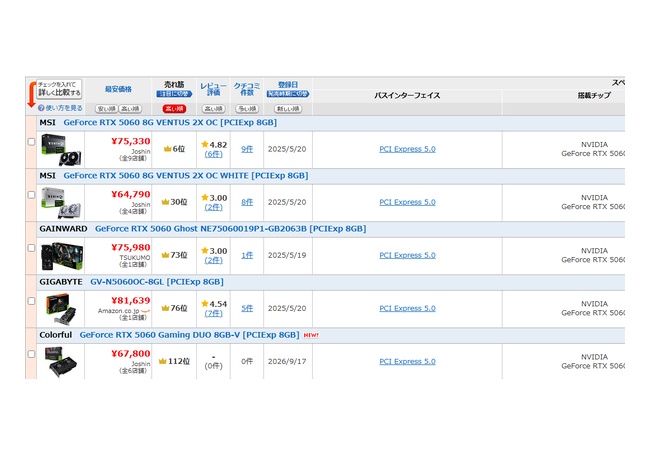This screenshot has width=650, height=450.
Task: Open PCI Express 5.0 link in Colorful row
Action: [x=407, y=361]
